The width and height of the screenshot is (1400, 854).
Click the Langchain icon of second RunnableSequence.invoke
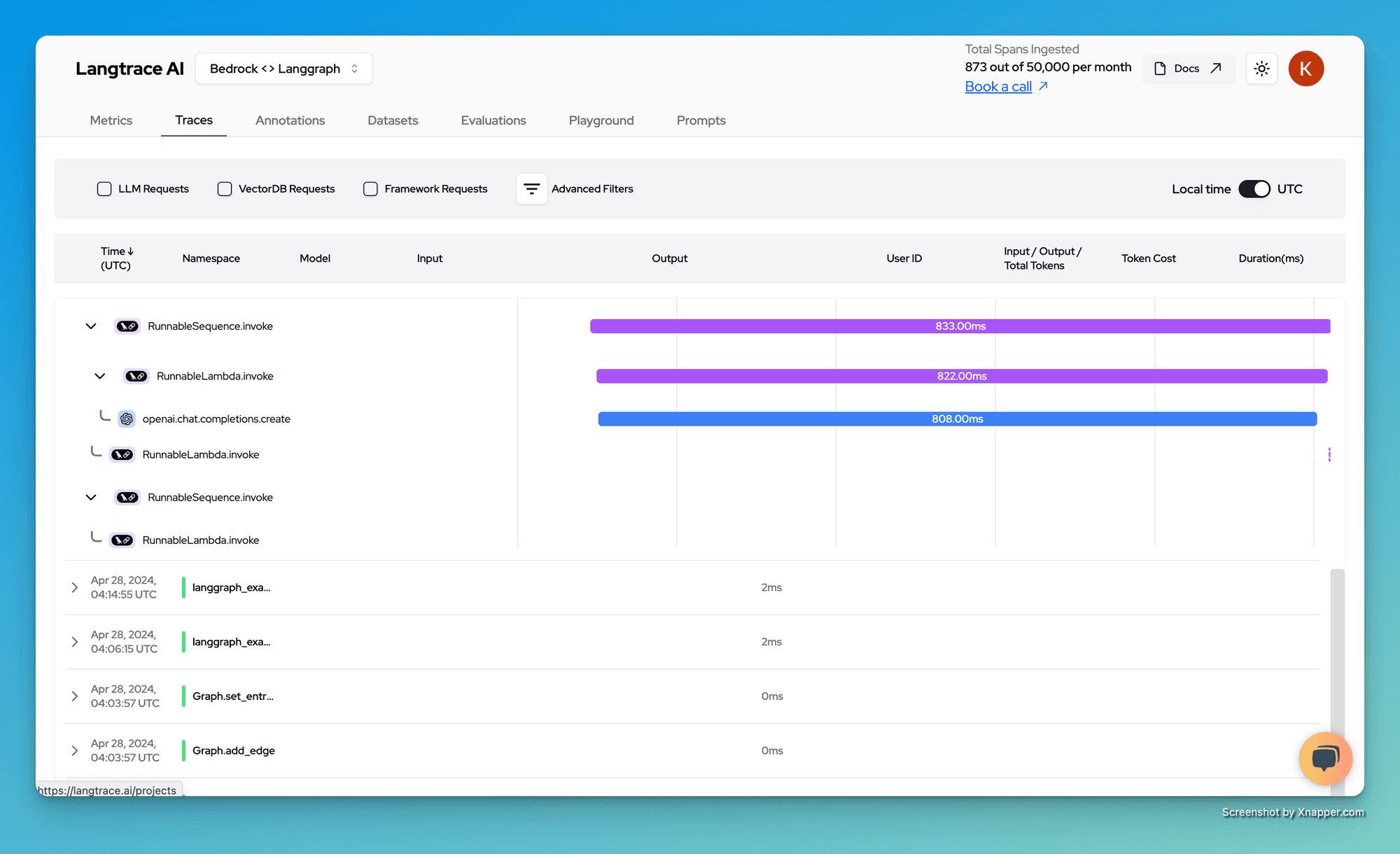[127, 498]
